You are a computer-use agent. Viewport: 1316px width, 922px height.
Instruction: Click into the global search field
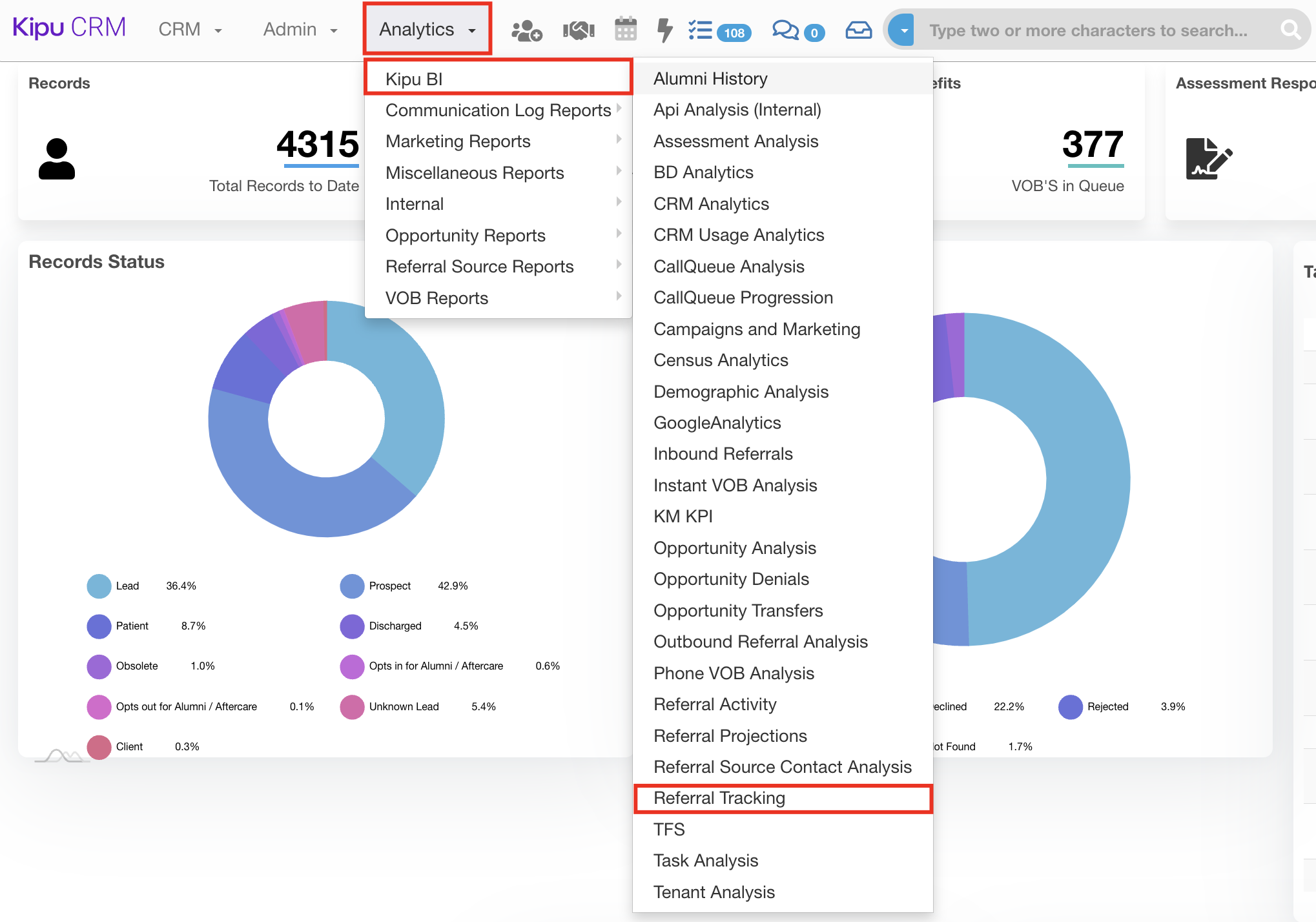[x=1088, y=30]
